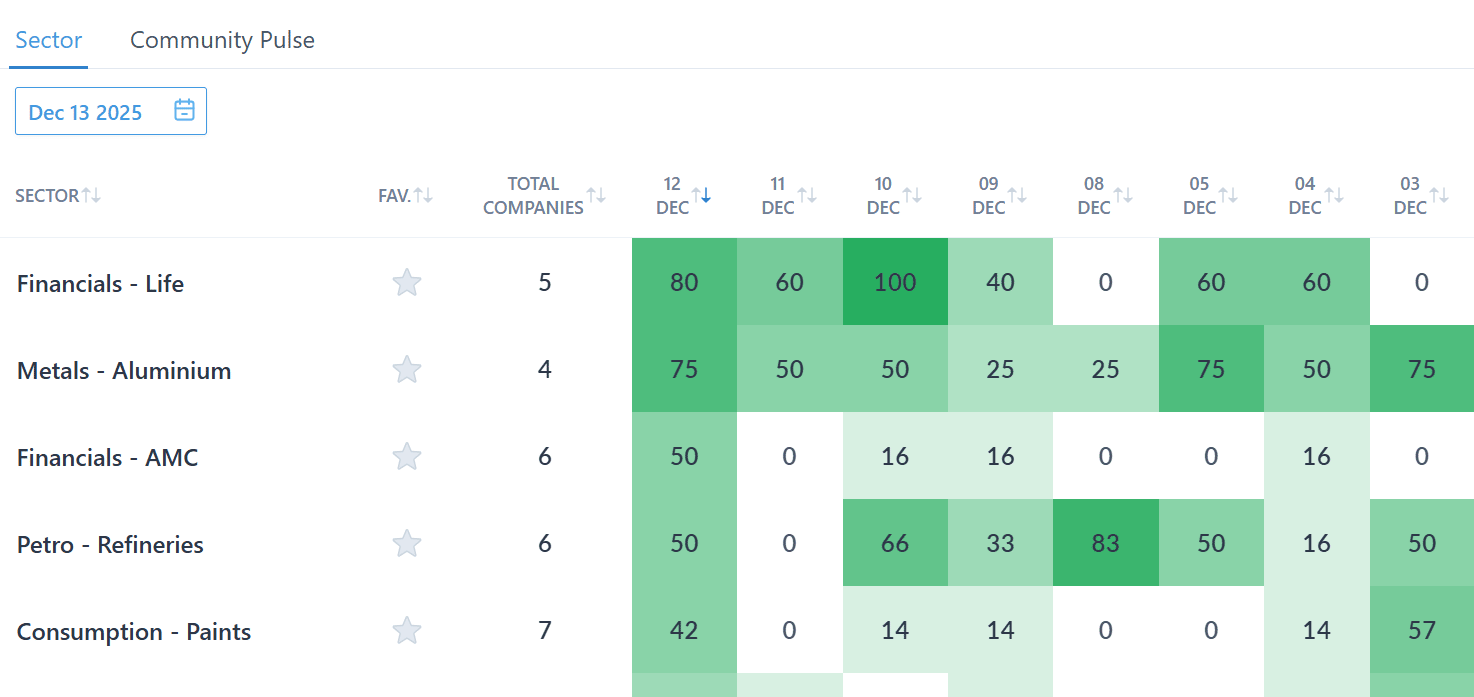Sort by the 12 Dec column
Screen dimensions: 1474x697
click(x=701, y=195)
